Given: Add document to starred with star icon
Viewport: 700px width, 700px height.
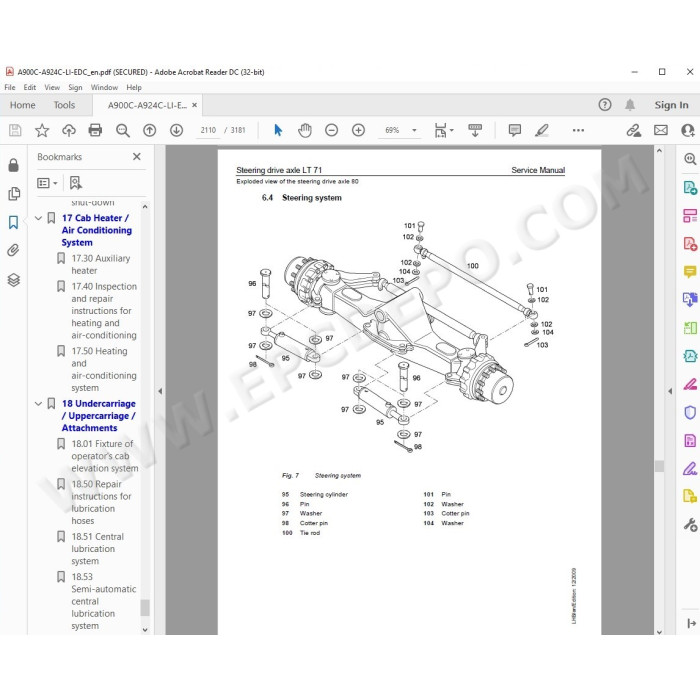Looking at the screenshot, I should point(42,130).
